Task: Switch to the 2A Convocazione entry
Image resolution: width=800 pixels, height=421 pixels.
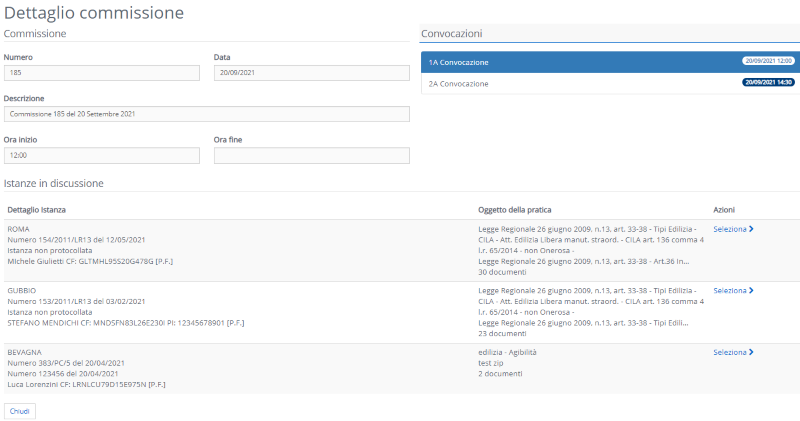Action: [x=459, y=84]
